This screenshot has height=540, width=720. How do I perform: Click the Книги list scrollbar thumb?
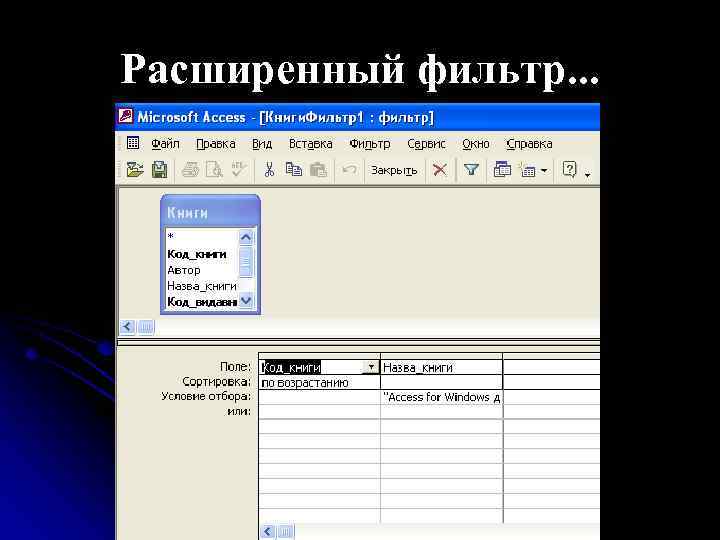[x=246, y=262]
